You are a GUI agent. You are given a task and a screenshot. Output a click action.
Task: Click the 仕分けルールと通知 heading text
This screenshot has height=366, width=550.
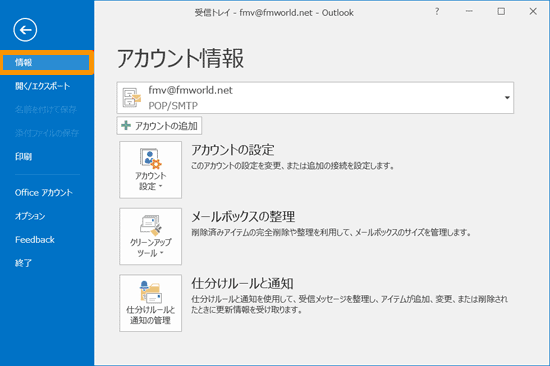(x=242, y=283)
